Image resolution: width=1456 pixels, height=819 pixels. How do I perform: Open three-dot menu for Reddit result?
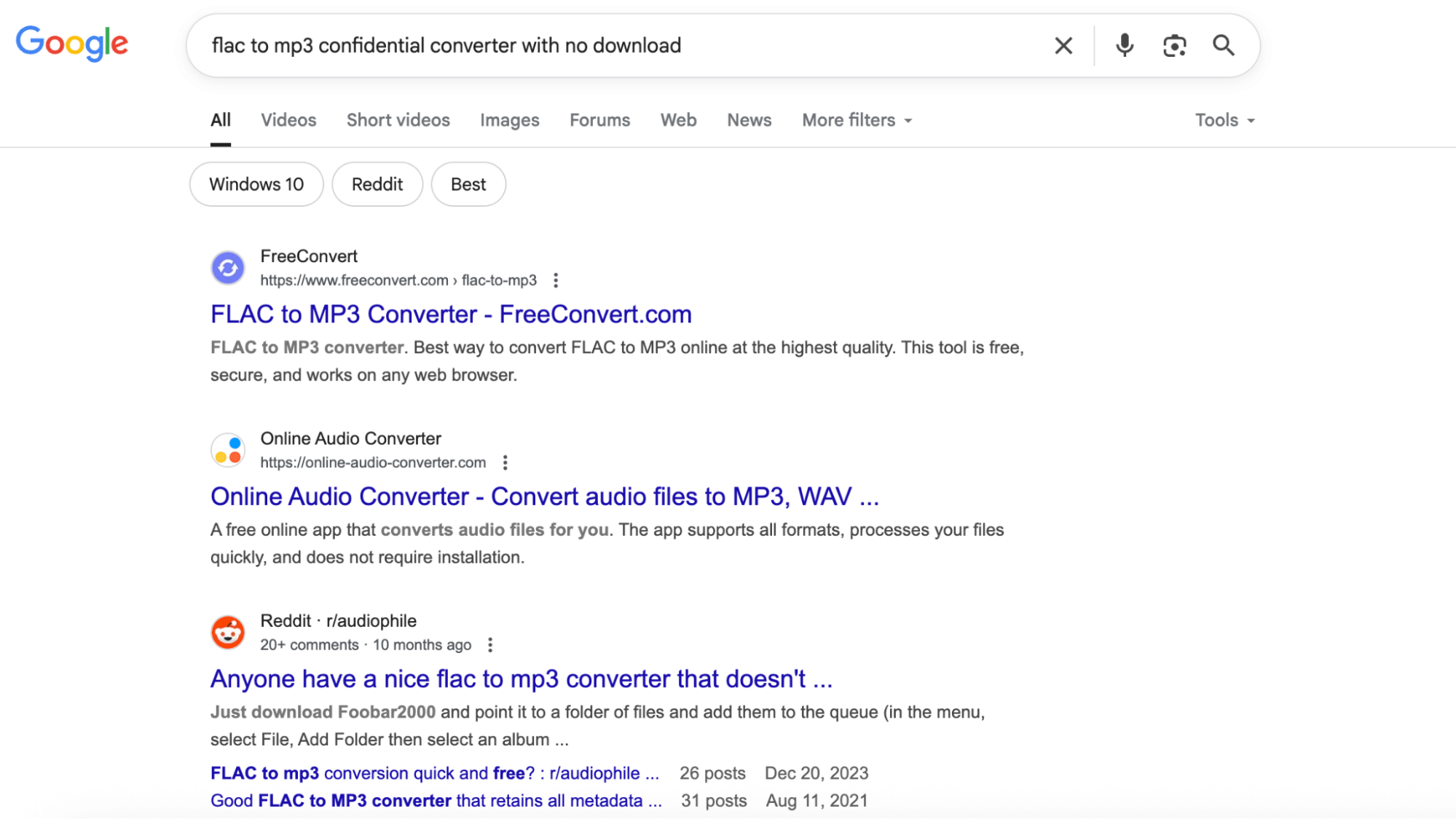[490, 645]
